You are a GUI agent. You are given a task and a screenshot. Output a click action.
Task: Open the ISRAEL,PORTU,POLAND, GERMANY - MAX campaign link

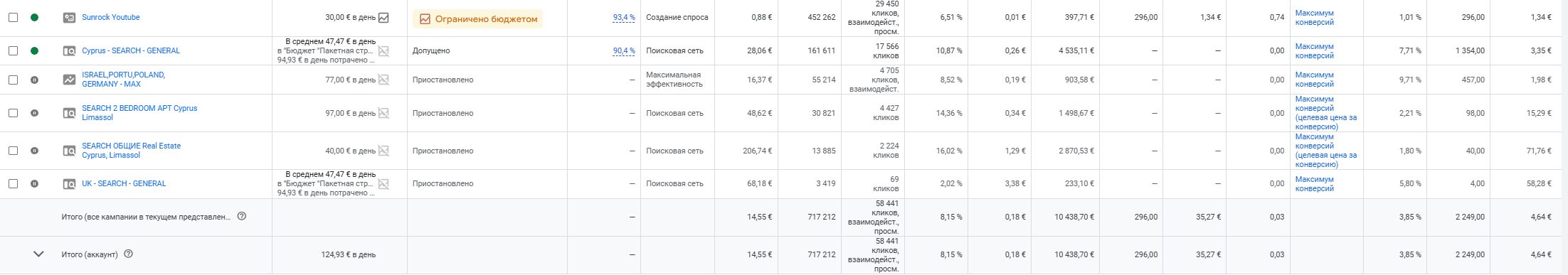(x=123, y=80)
